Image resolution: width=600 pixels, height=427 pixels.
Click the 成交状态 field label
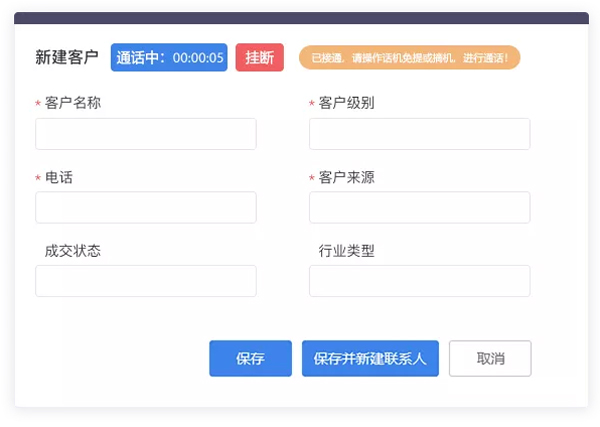coord(73,251)
